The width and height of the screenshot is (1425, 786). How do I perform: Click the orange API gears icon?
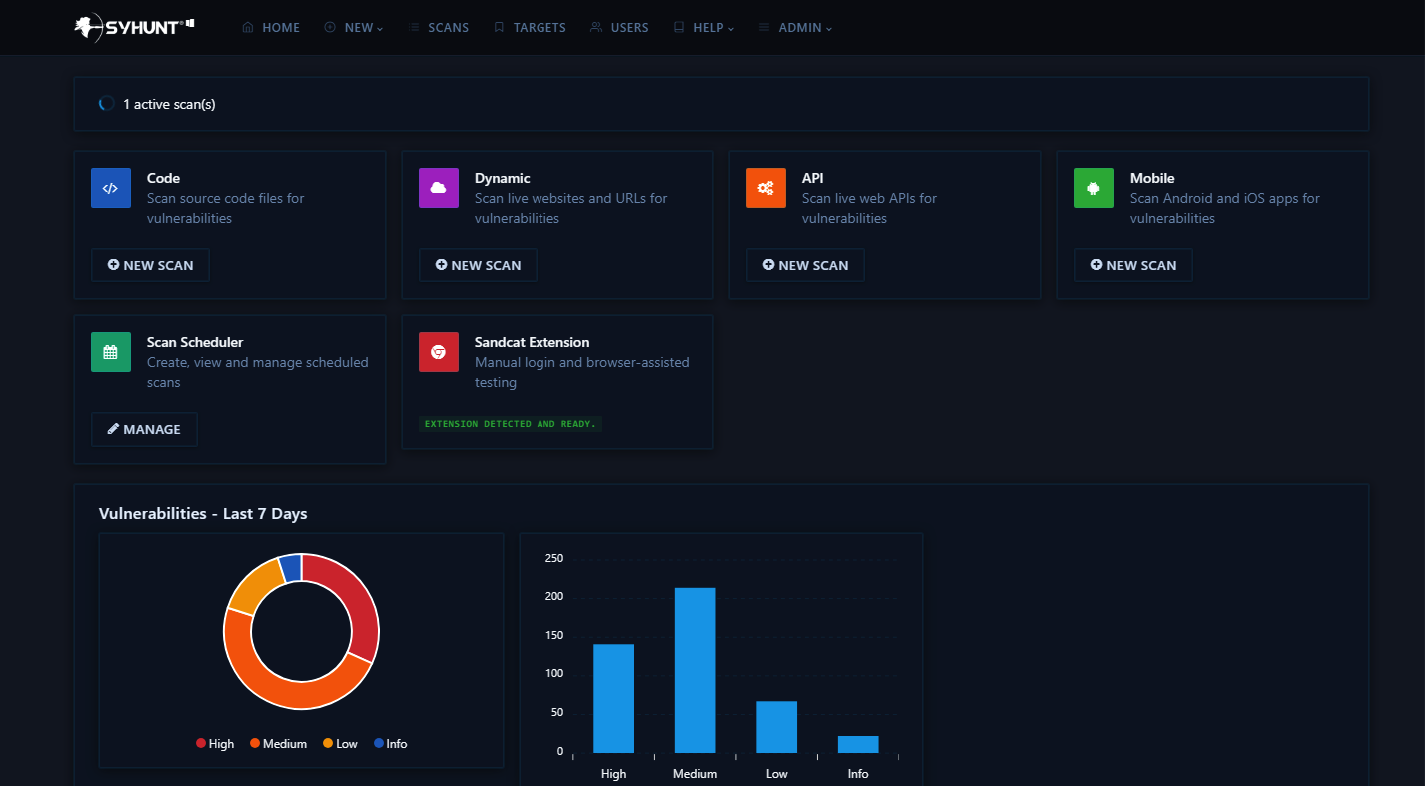pyautogui.click(x=766, y=188)
